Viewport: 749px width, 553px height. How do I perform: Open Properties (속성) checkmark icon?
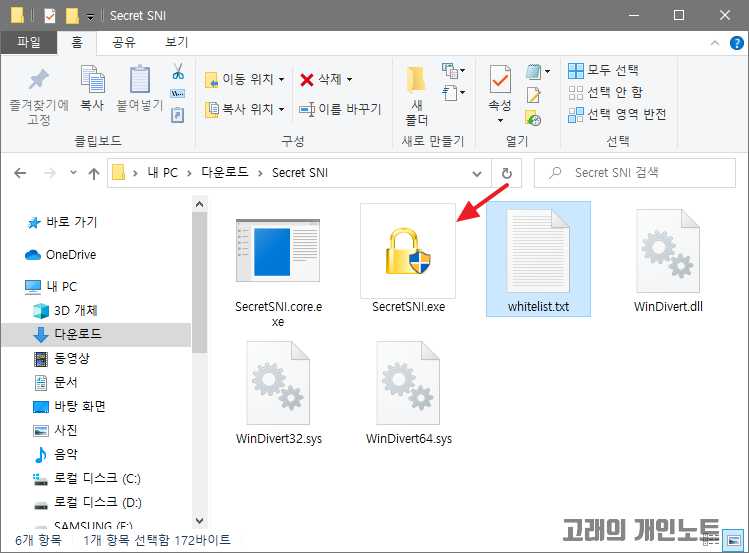coord(500,80)
